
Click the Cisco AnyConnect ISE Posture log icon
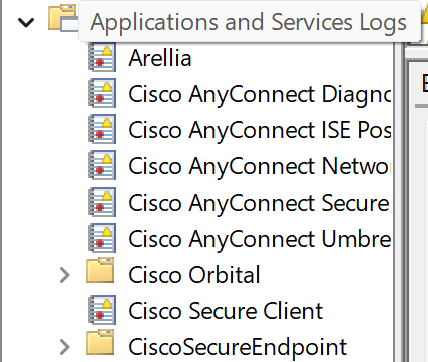(x=102, y=129)
